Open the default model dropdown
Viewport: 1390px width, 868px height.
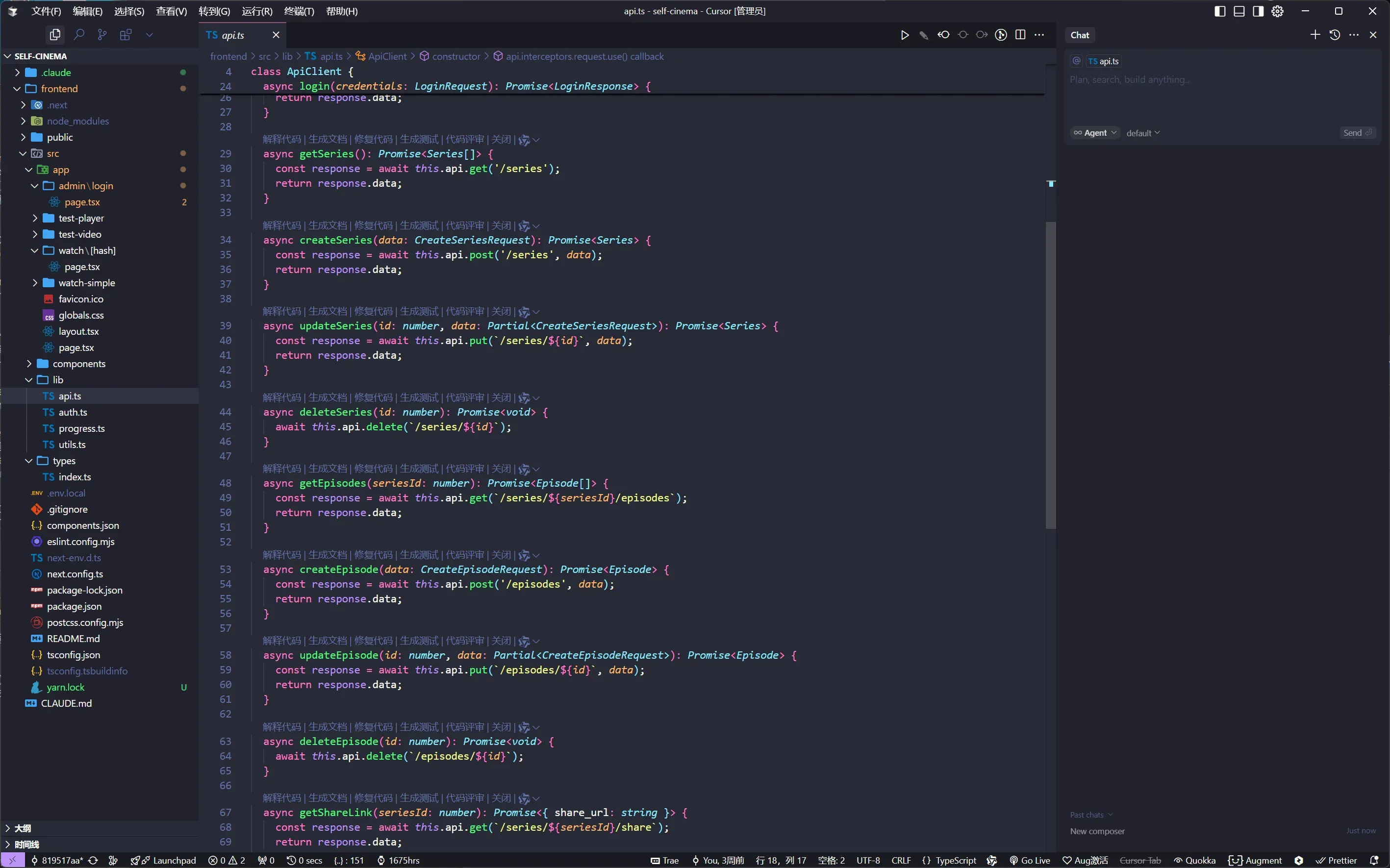[1142, 133]
